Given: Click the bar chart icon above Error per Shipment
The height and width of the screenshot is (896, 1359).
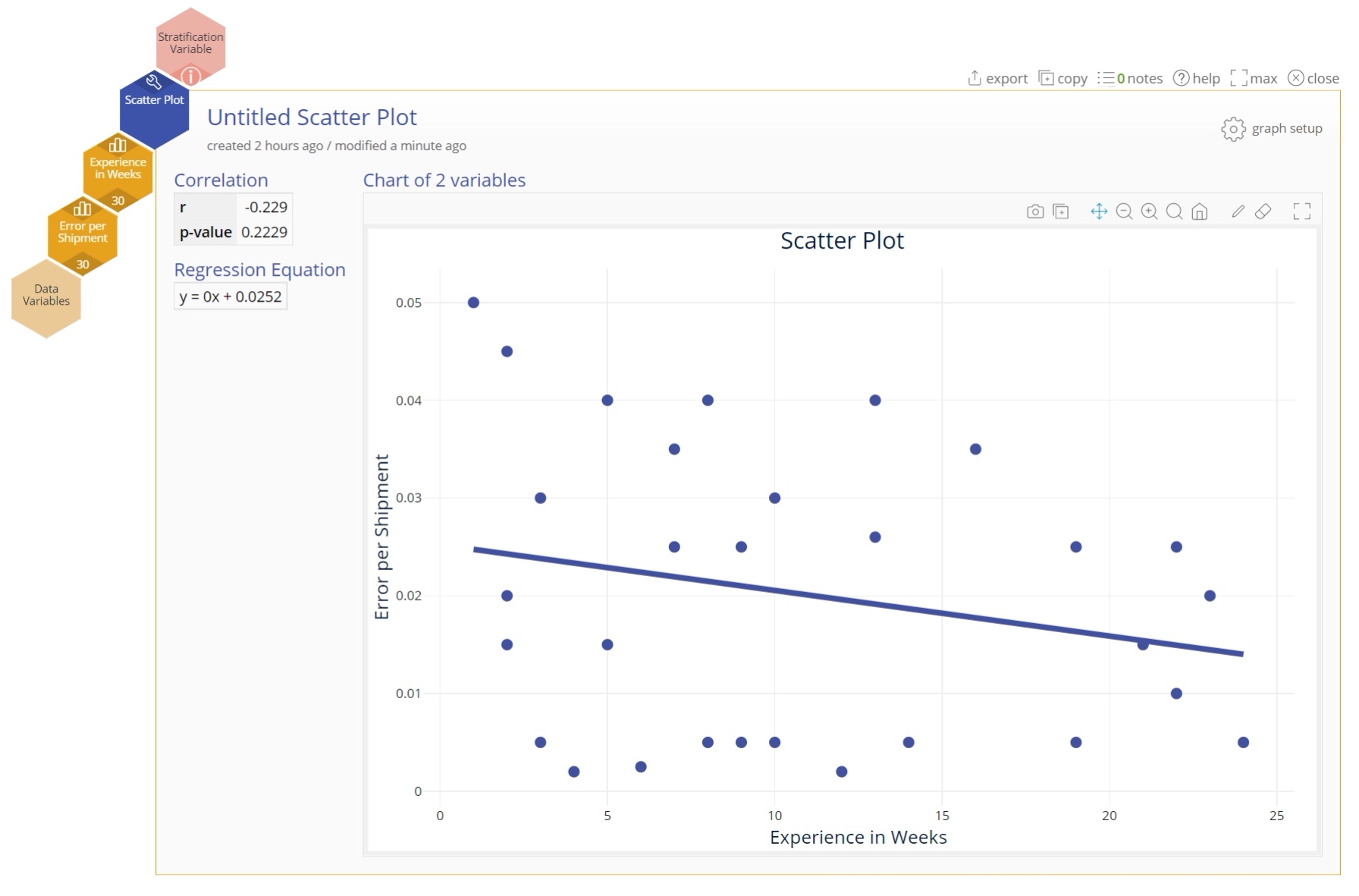Looking at the screenshot, I should point(82,208).
